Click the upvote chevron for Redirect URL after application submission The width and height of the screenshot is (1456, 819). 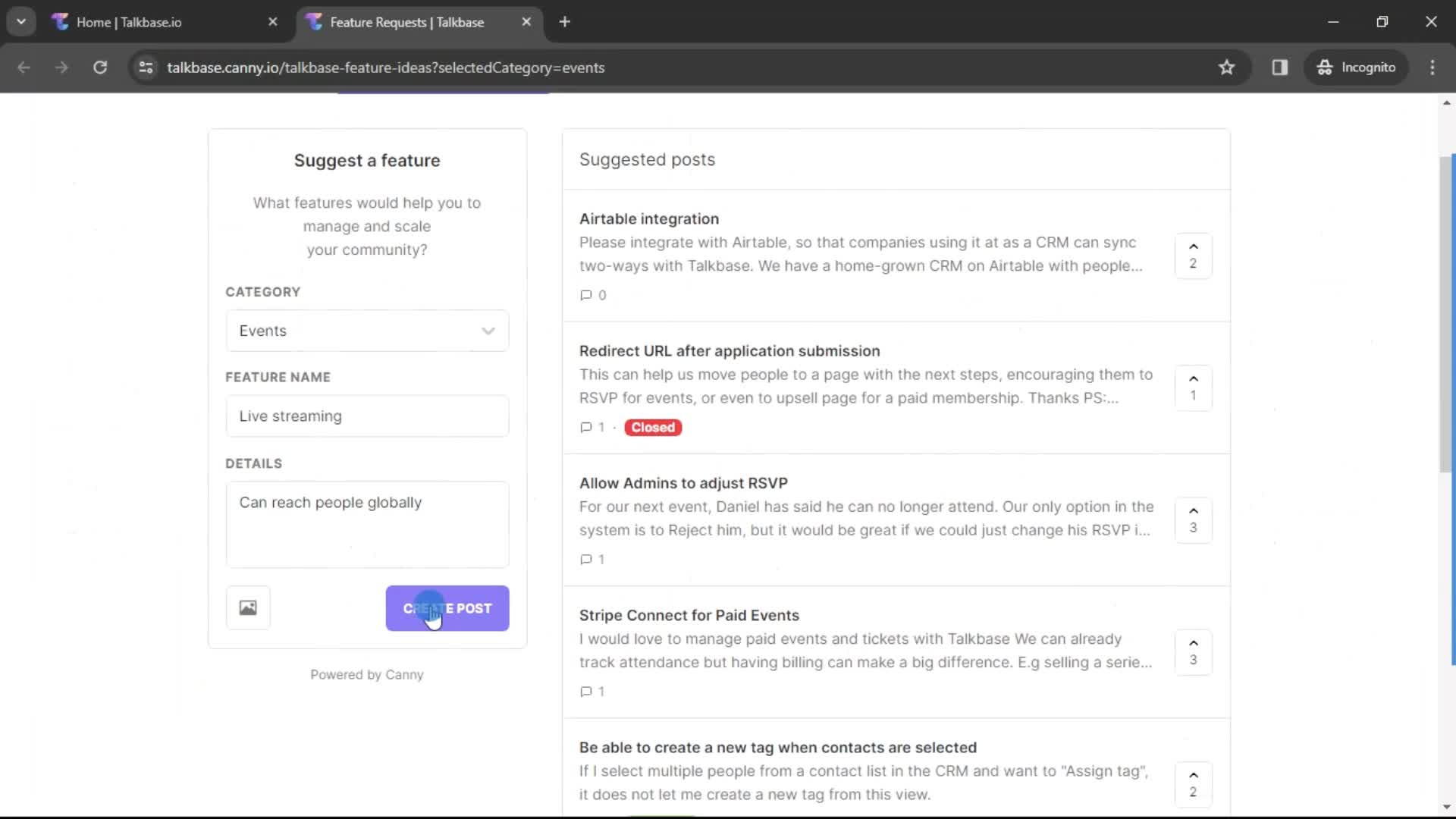(x=1194, y=378)
